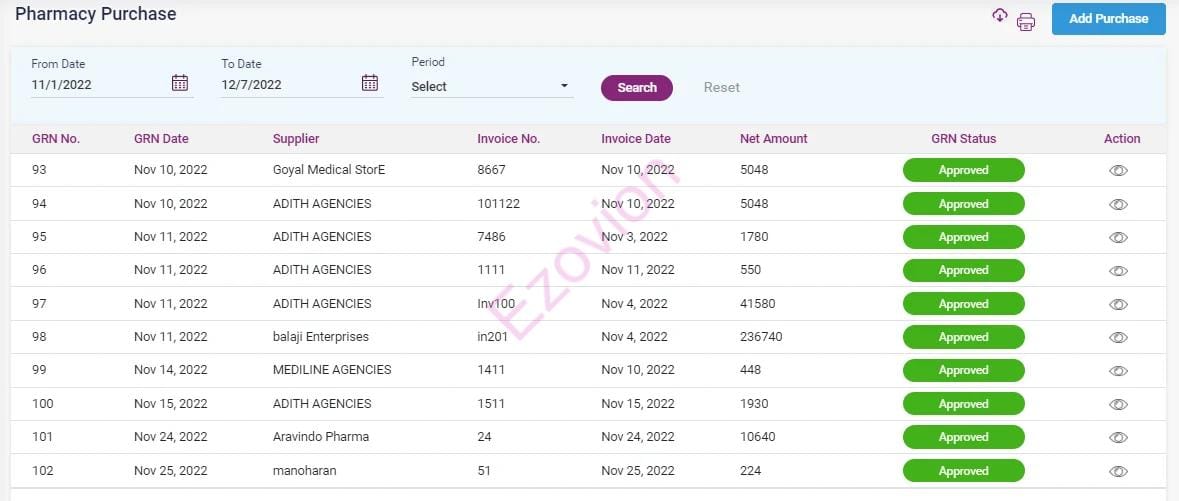The height and width of the screenshot is (501, 1179).
Task: Click the Add Purchase button
Action: click(x=1108, y=19)
